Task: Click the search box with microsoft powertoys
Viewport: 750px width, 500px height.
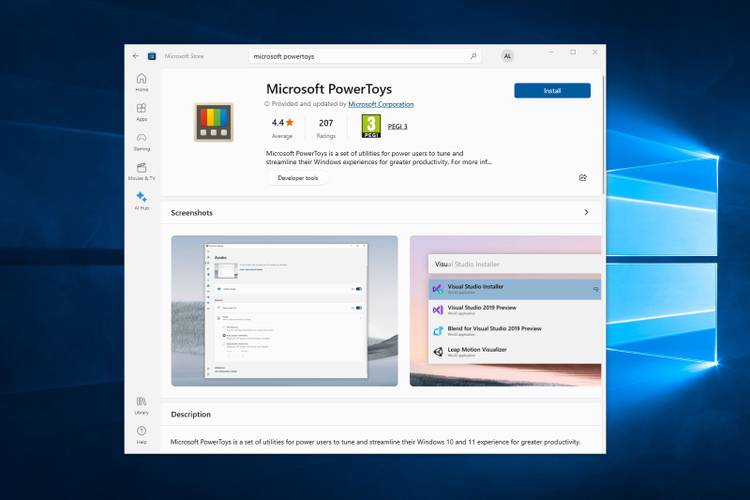Action: click(364, 56)
